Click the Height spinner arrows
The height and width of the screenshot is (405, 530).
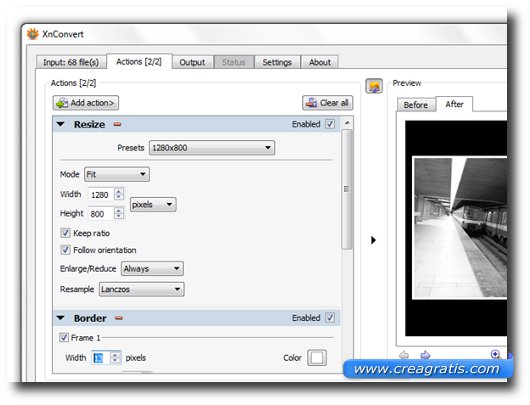point(119,213)
